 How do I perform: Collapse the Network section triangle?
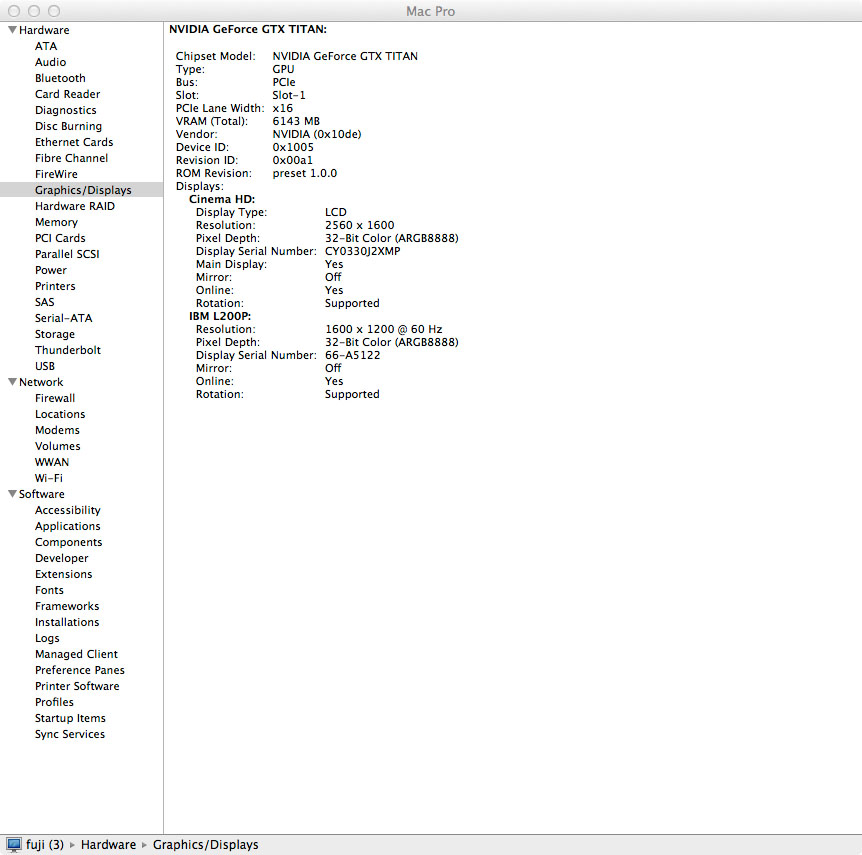point(12,382)
